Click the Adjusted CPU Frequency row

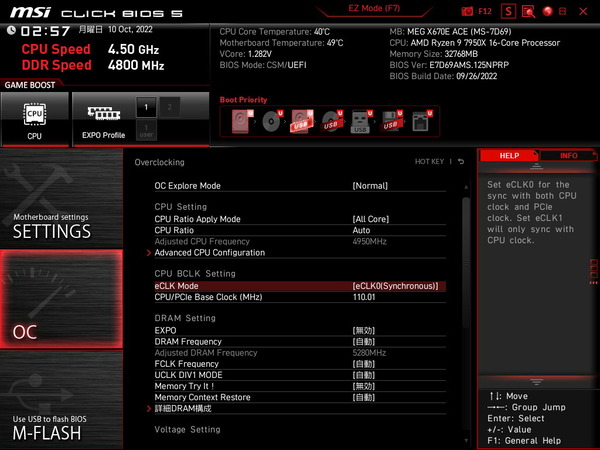point(300,242)
